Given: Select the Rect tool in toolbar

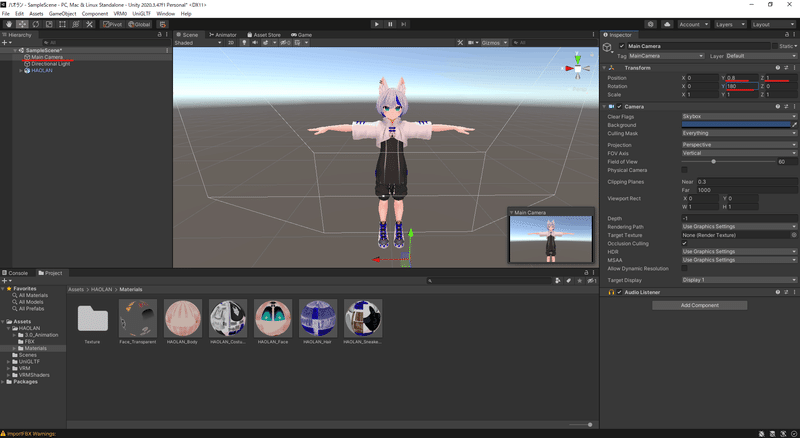Looking at the screenshot, I should tap(62, 24).
